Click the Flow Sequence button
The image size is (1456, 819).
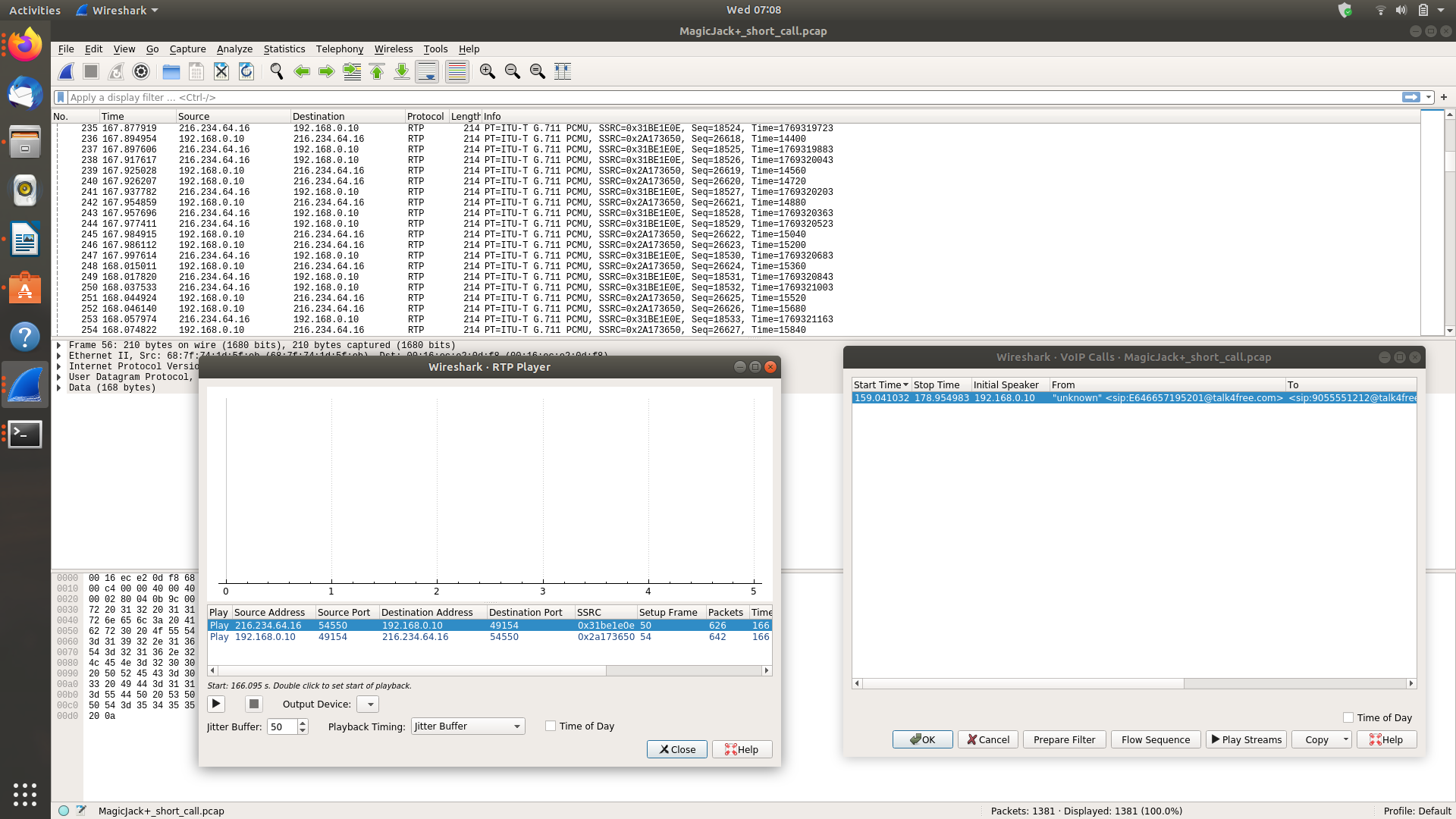click(x=1156, y=739)
